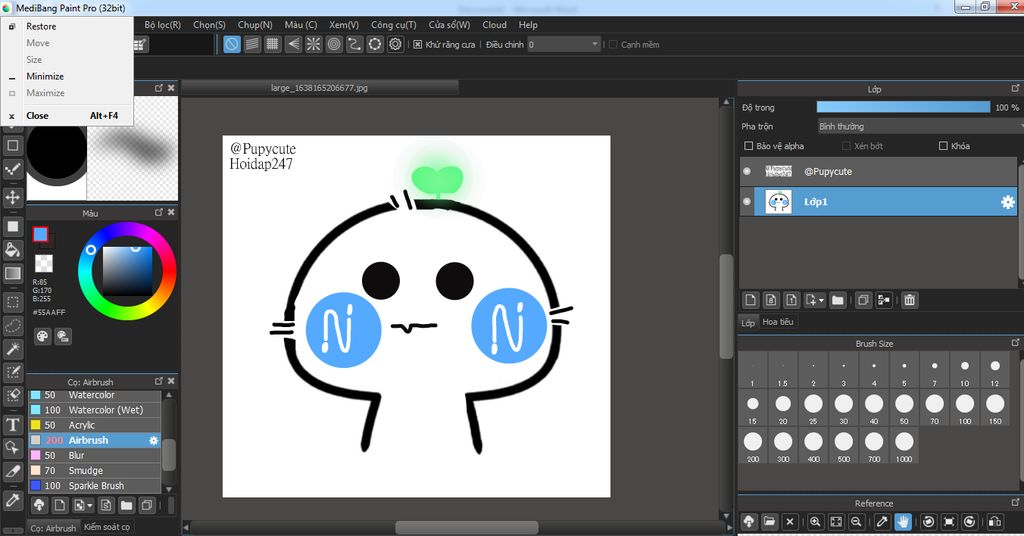Select the Gradient tool

pyautogui.click(x=12, y=273)
